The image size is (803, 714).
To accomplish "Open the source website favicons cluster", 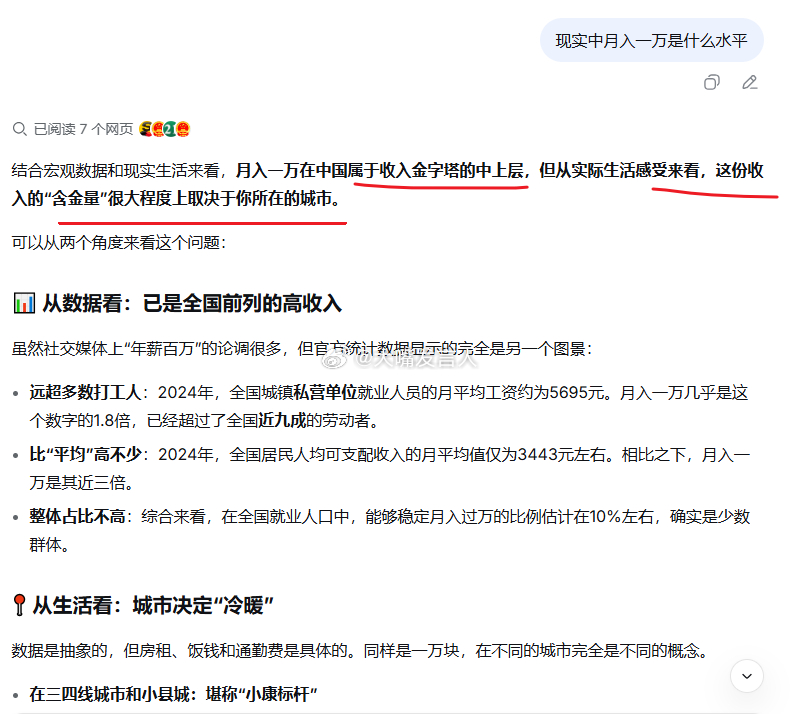I will pyautogui.click(x=164, y=129).
